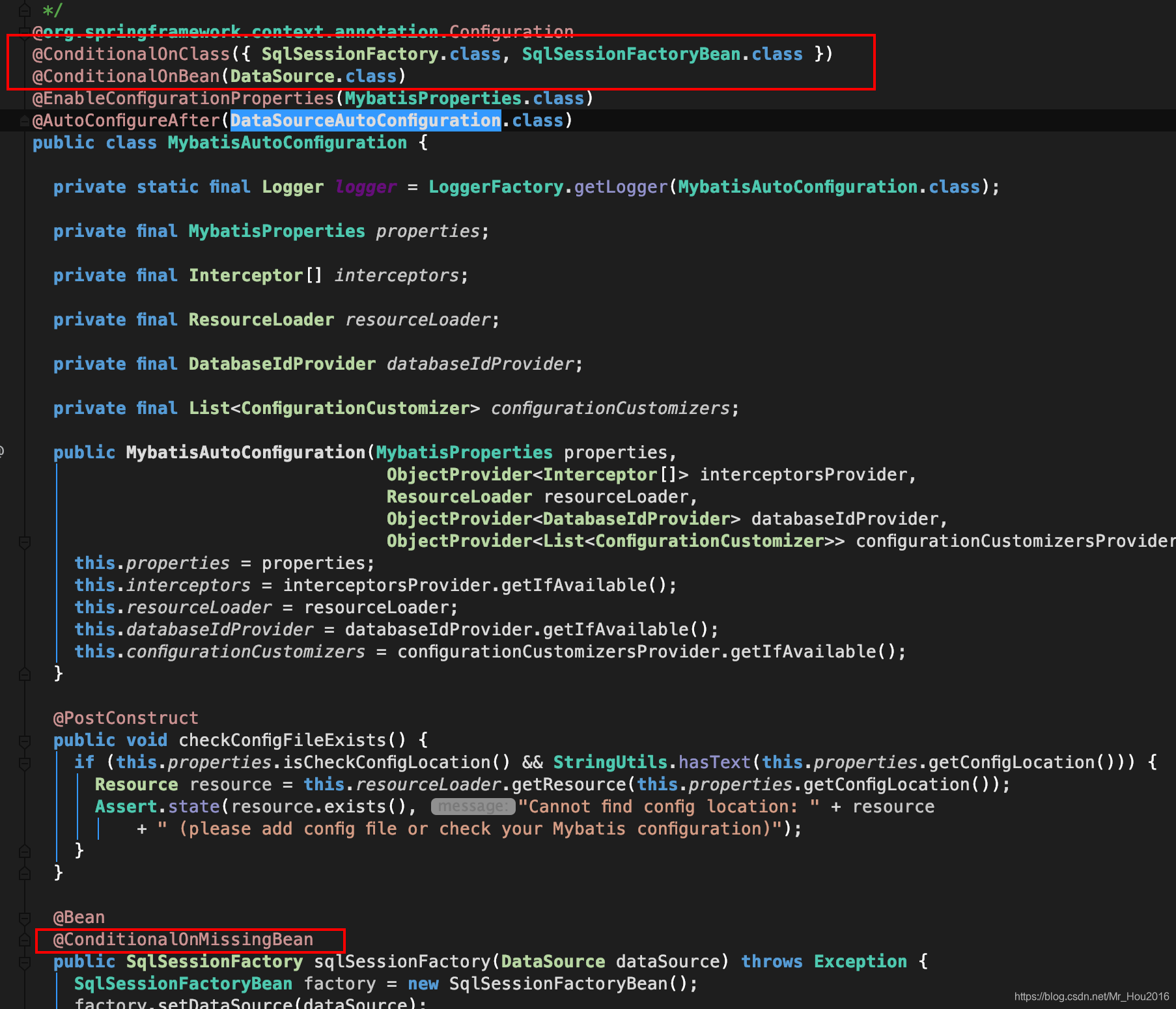Click @ConditionalOnClass annotation
Image resolution: width=1176 pixels, height=1009 pixels.
132,54
